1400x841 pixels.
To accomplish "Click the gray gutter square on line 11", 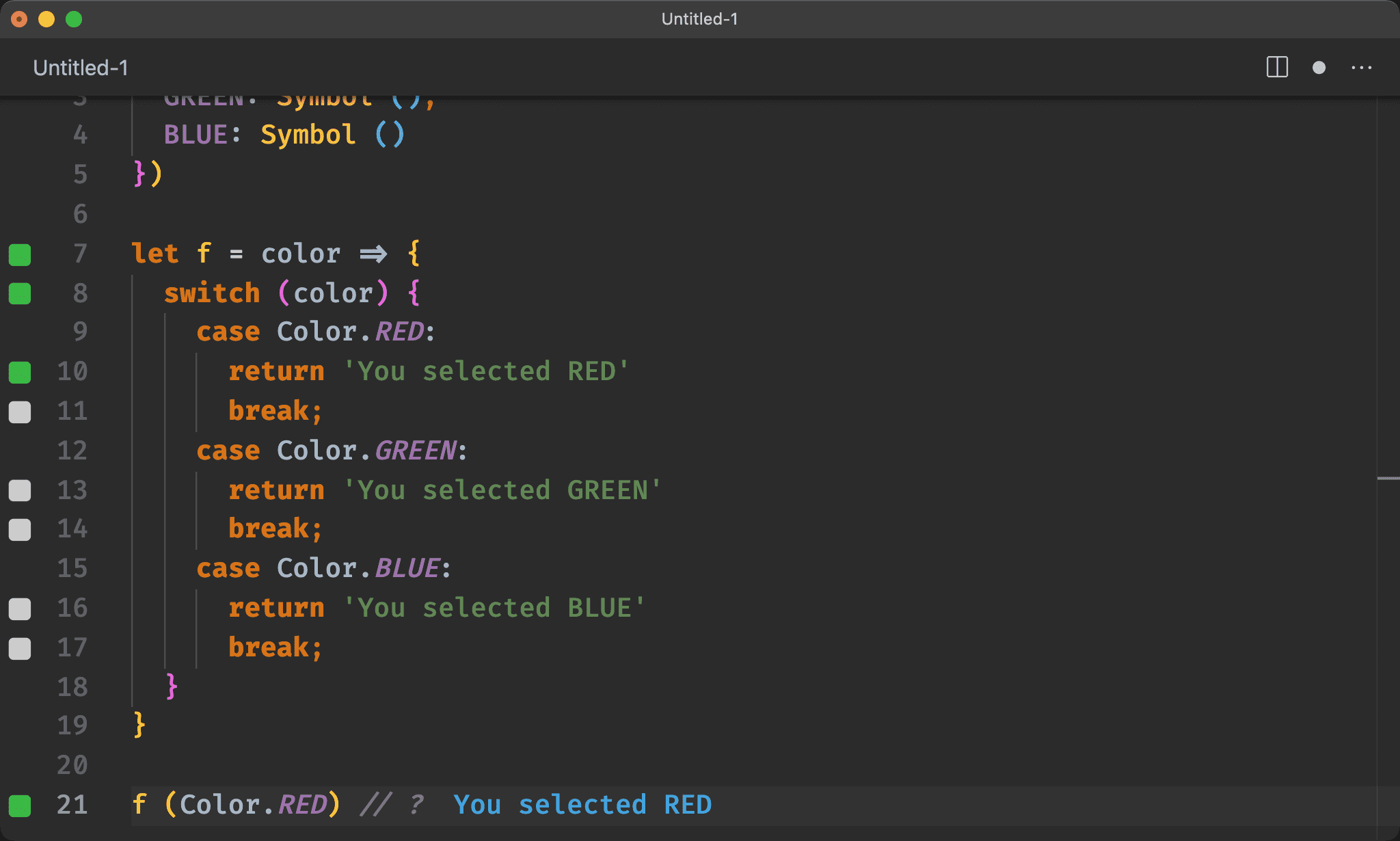I will pos(20,412).
